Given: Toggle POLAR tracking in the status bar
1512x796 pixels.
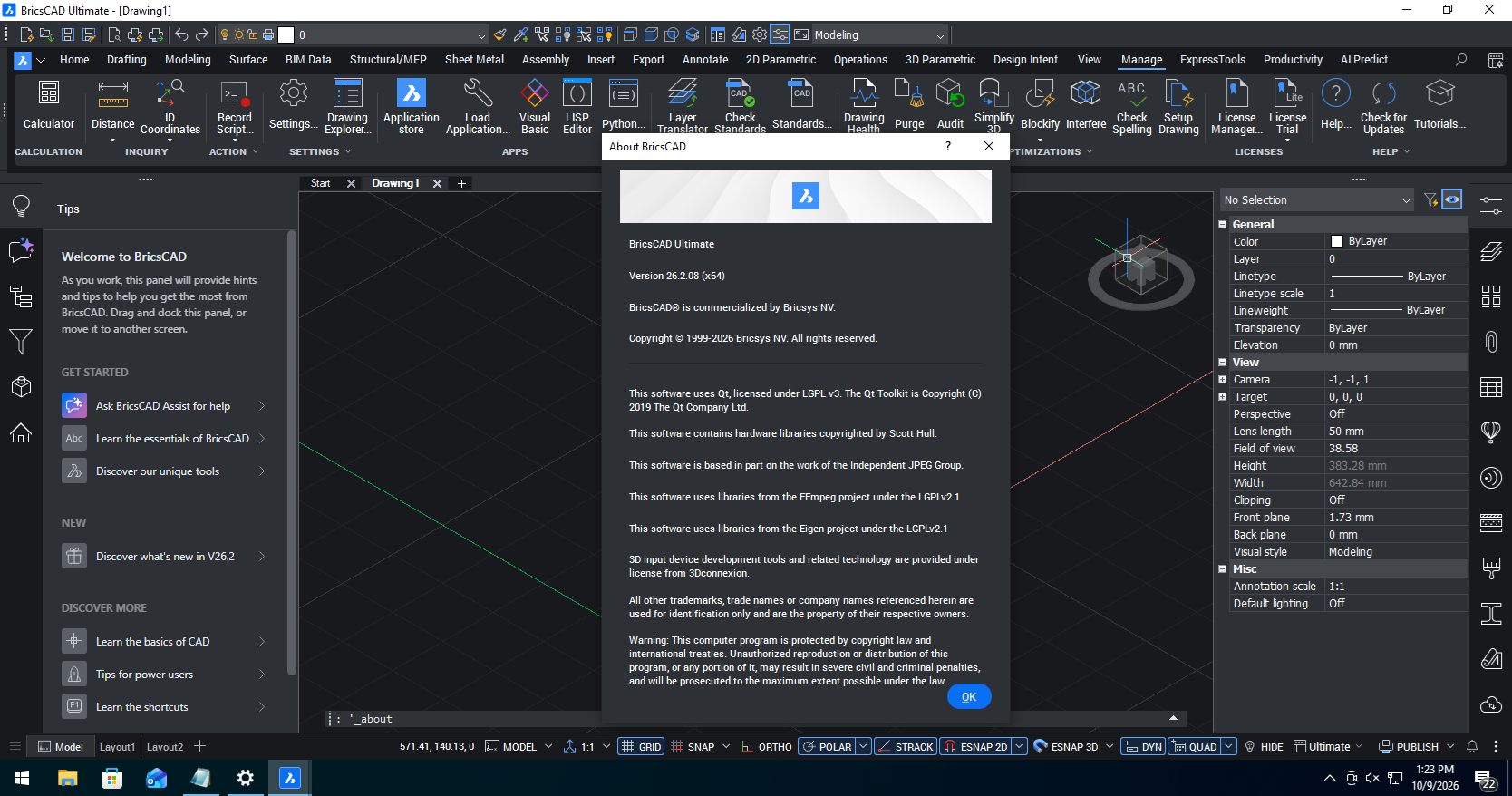Looking at the screenshot, I should (x=827, y=747).
